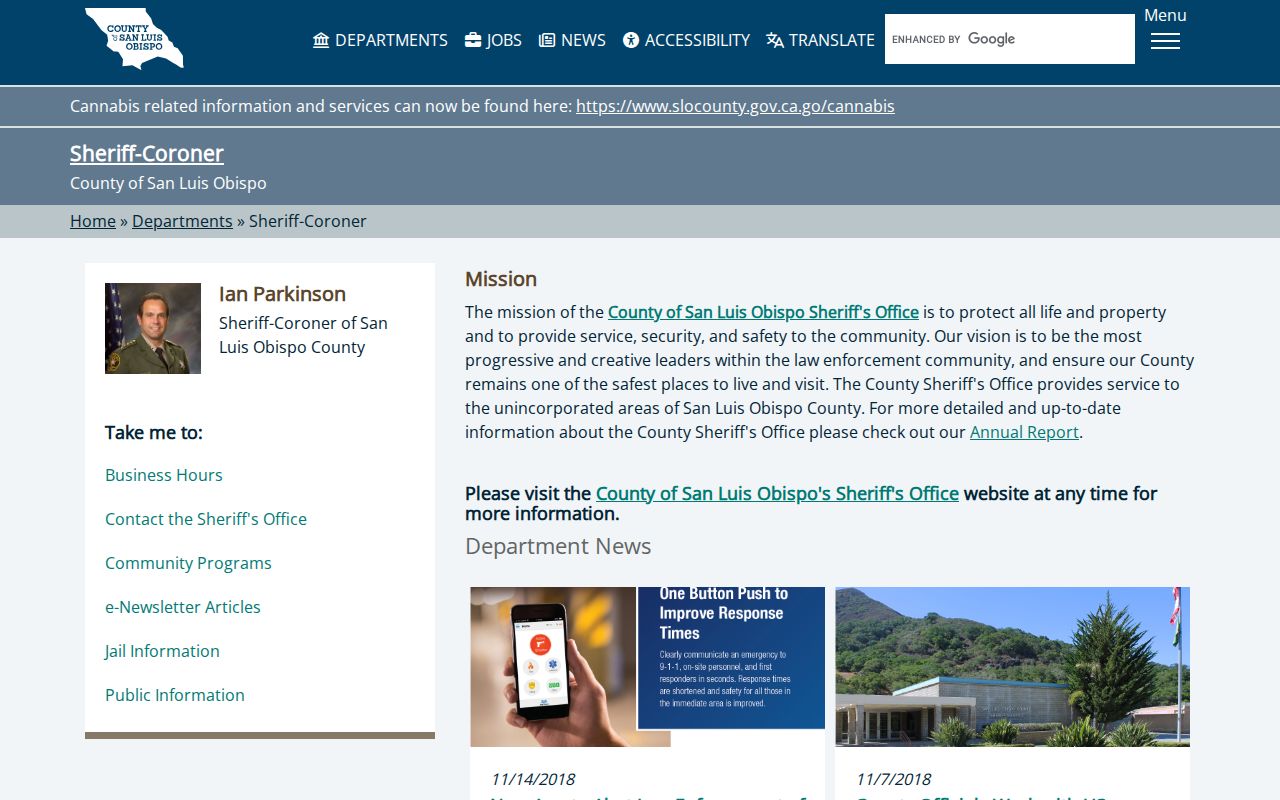Click the County of San Luis Obispo logo

(x=134, y=38)
